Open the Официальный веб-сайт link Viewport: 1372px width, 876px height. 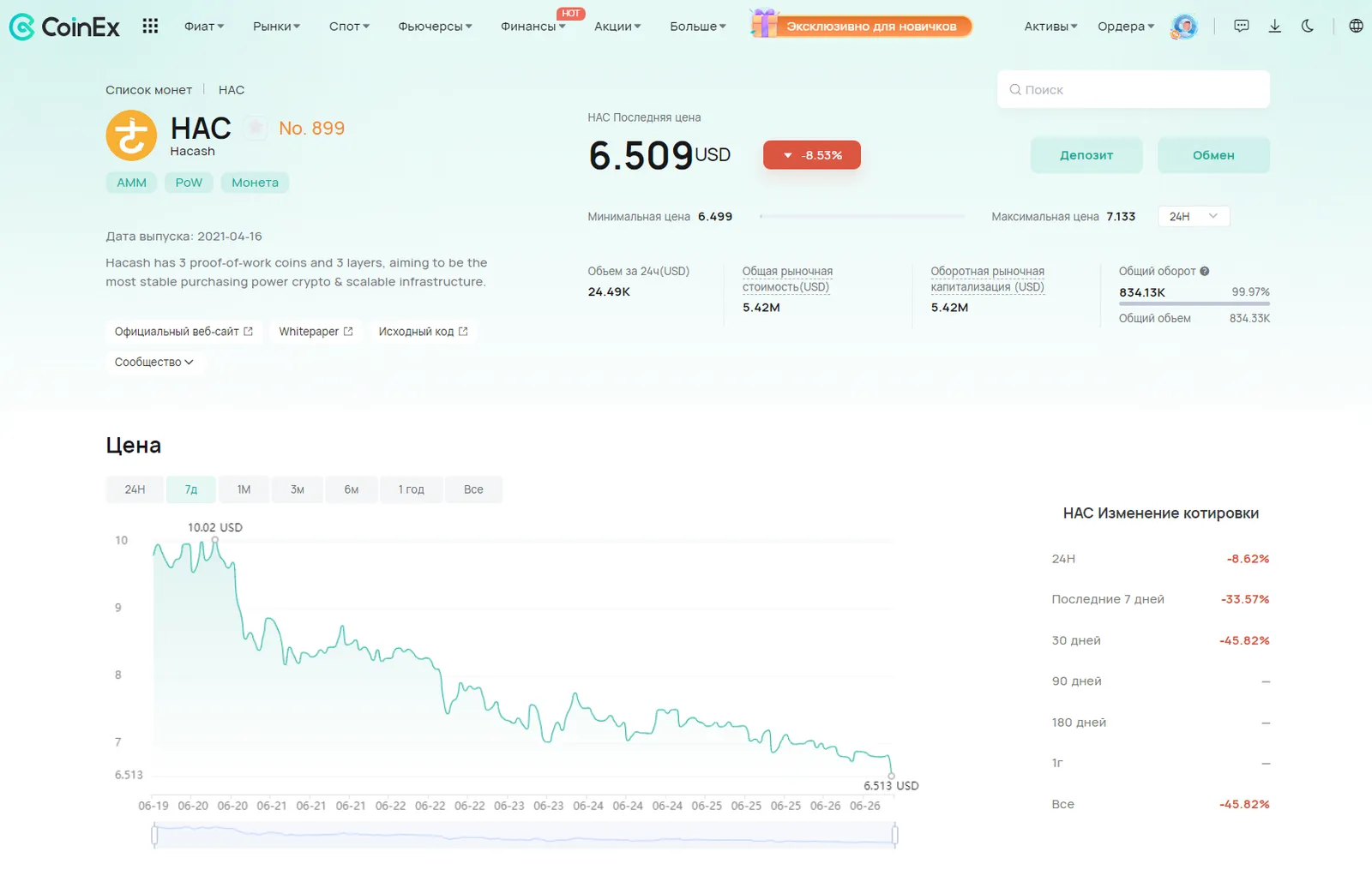[x=184, y=332]
